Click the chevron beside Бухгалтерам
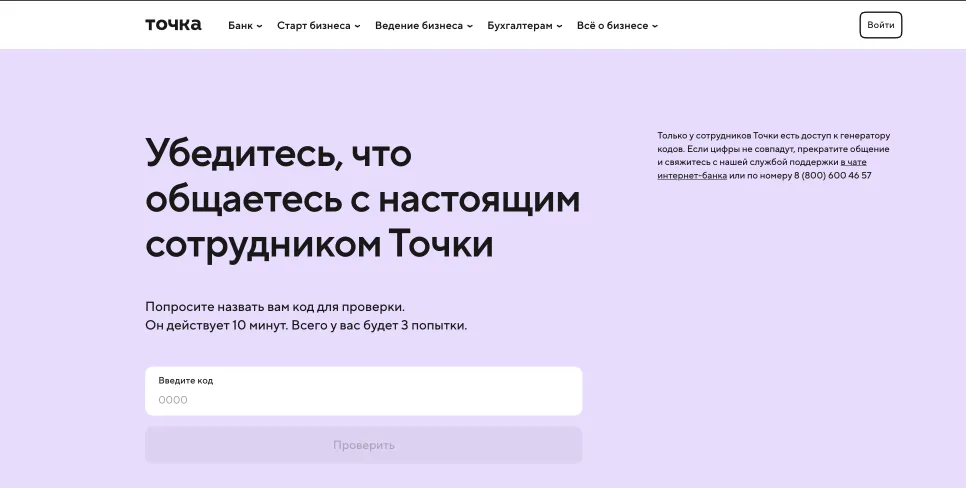The image size is (966, 488). (x=560, y=26)
